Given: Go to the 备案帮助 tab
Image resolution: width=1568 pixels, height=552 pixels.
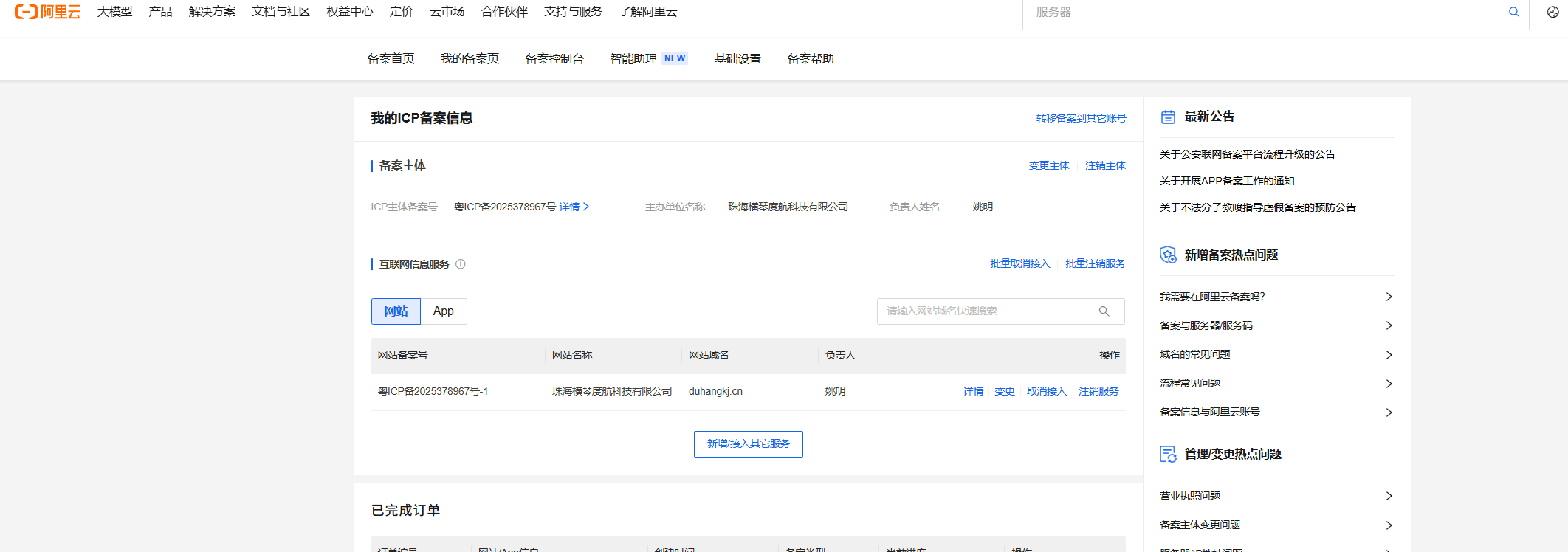Looking at the screenshot, I should coord(811,59).
